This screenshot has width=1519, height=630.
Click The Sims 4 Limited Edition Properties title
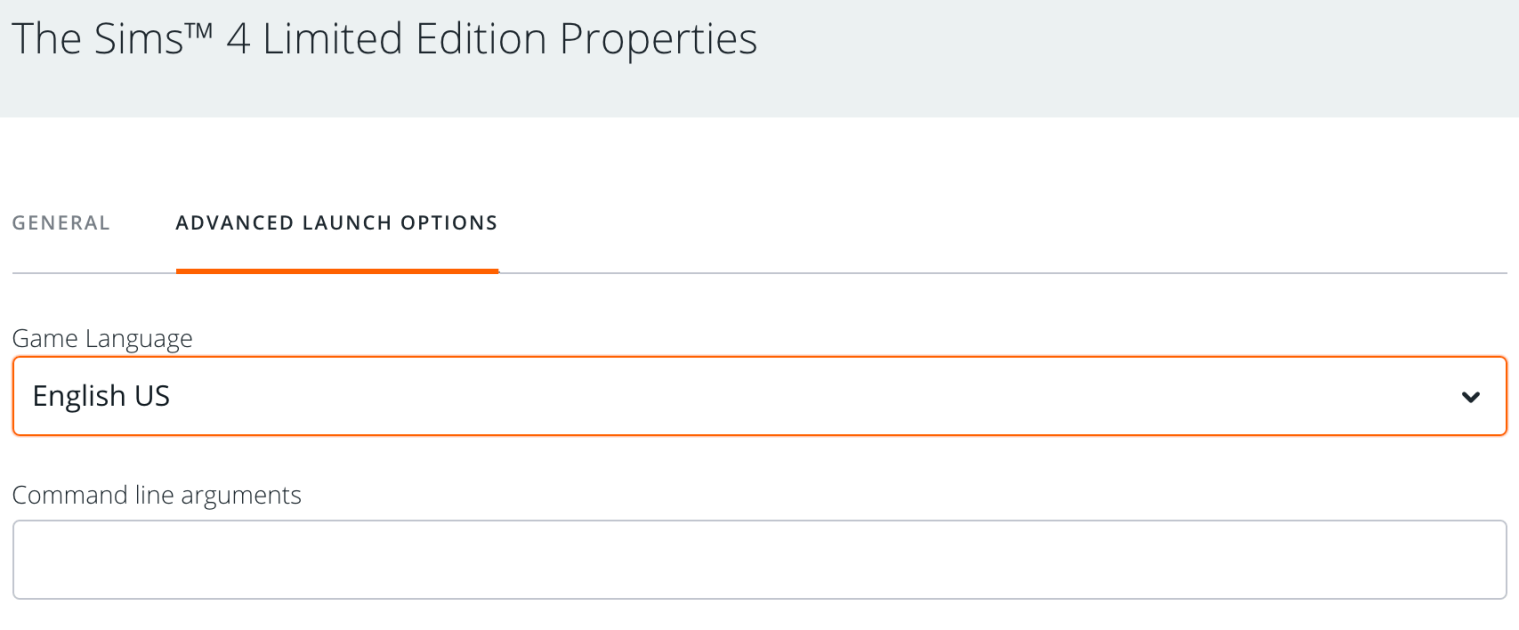click(384, 38)
